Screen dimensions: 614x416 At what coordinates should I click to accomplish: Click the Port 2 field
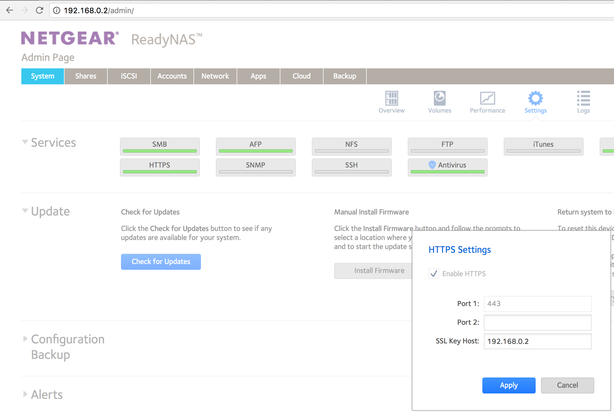(538, 322)
